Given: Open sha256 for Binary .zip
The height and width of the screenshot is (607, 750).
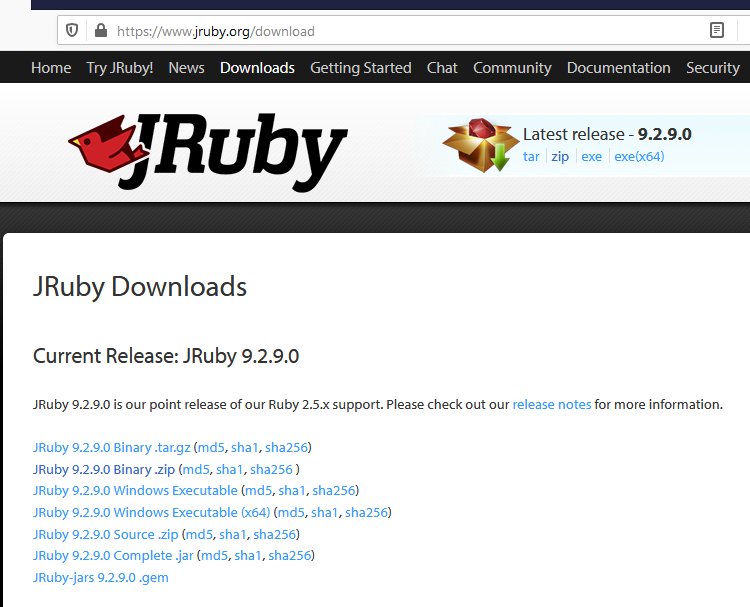Looking at the screenshot, I should click(x=271, y=470).
